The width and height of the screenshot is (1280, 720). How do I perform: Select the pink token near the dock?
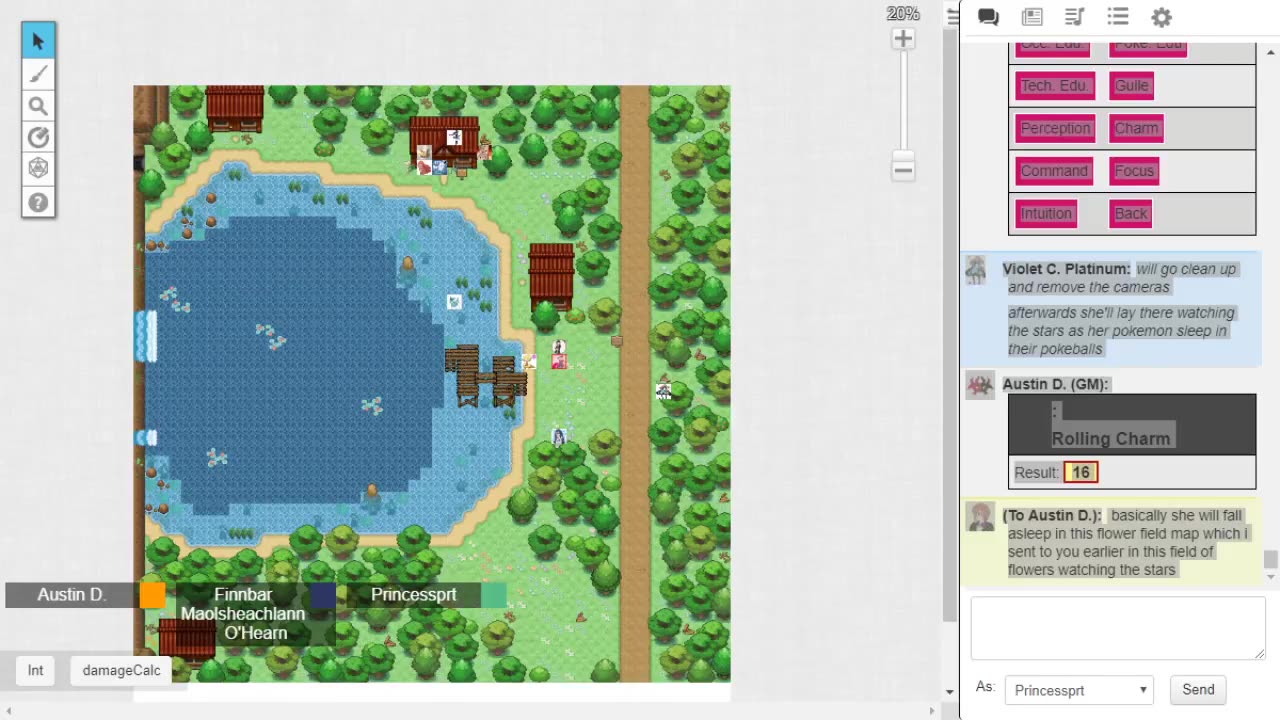(x=559, y=361)
